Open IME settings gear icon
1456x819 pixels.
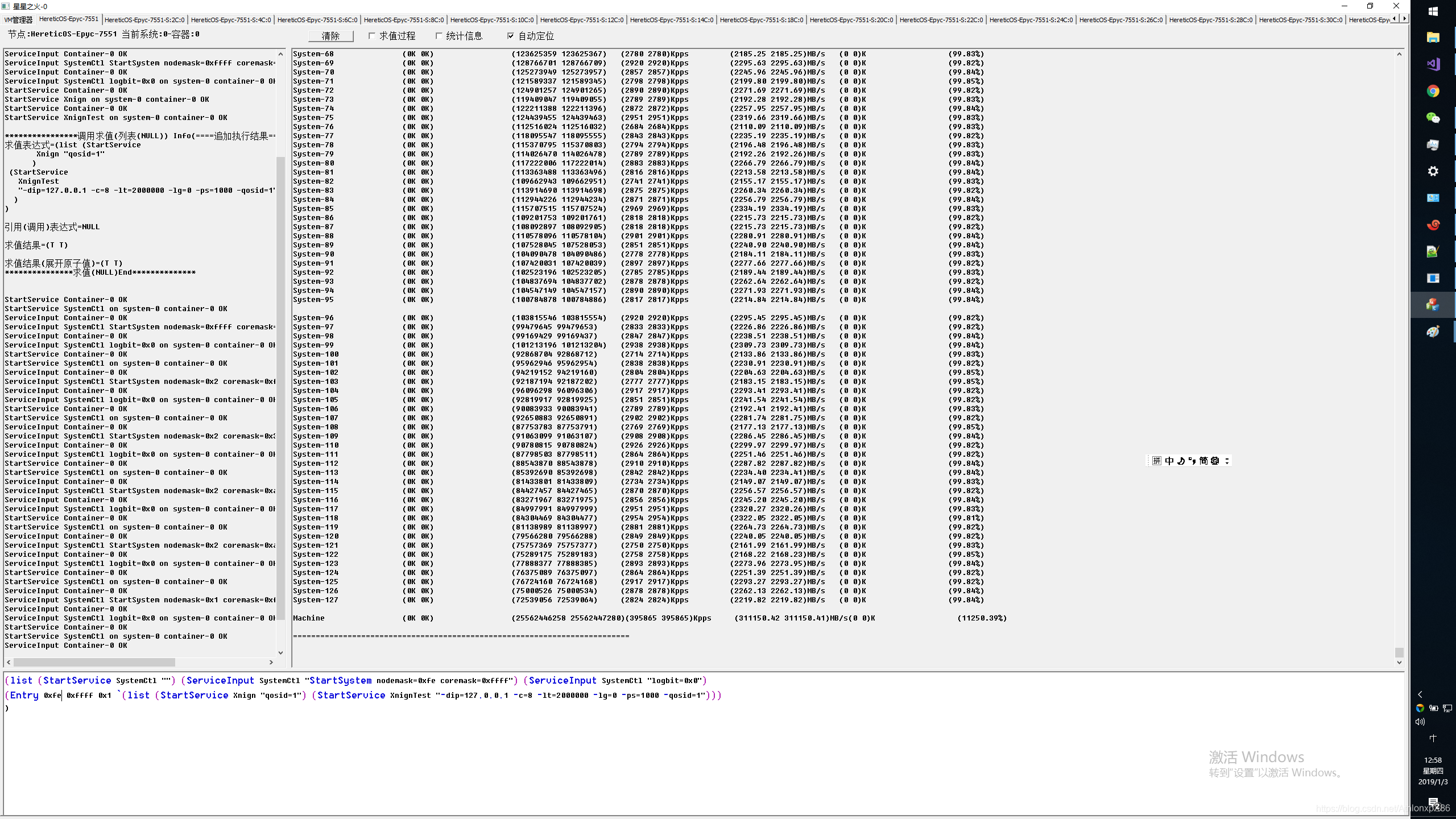coord(1215,461)
